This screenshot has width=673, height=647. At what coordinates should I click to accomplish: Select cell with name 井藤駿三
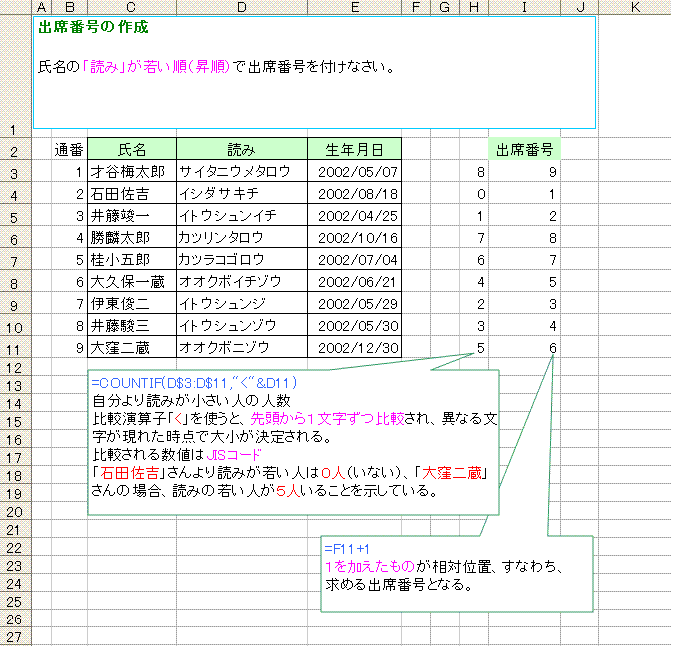[132, 325]
